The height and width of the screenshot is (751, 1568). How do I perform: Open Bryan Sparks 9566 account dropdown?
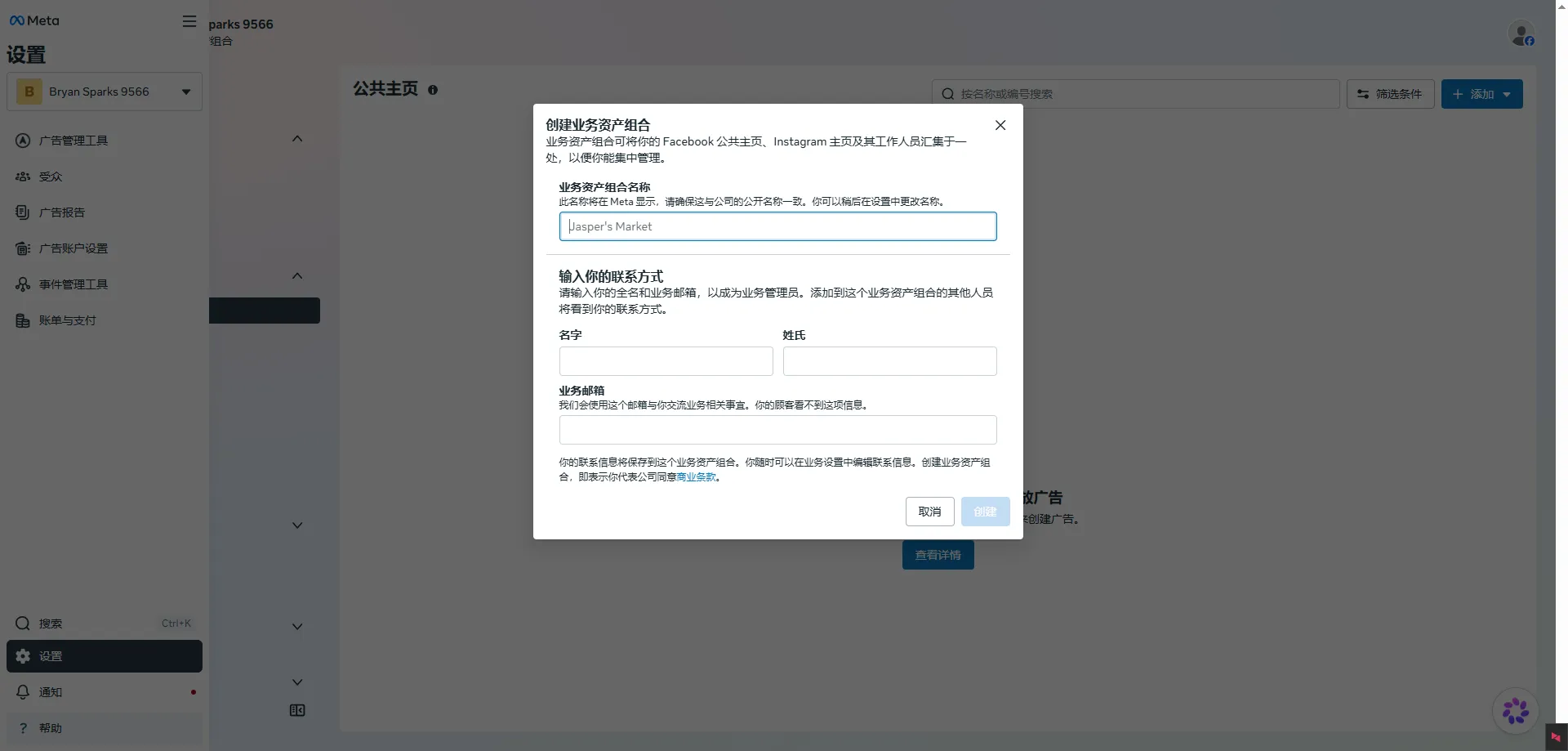pos(105,92)
